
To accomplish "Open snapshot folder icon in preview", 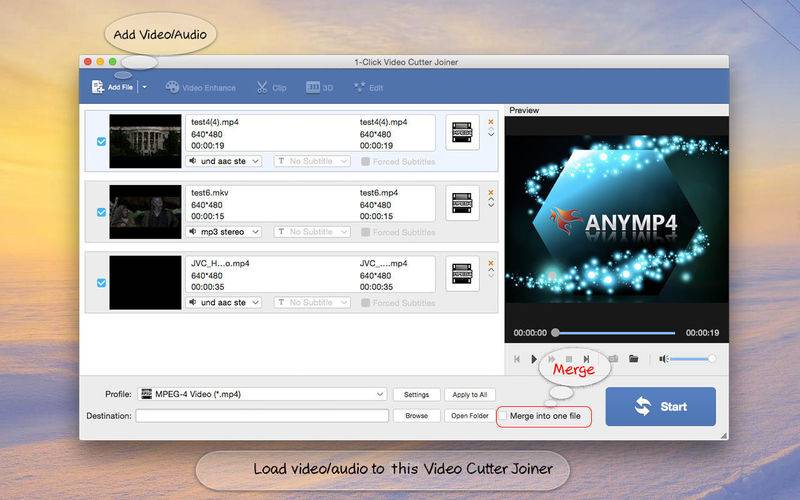I will pyautogui.click(x=634, y=359).
